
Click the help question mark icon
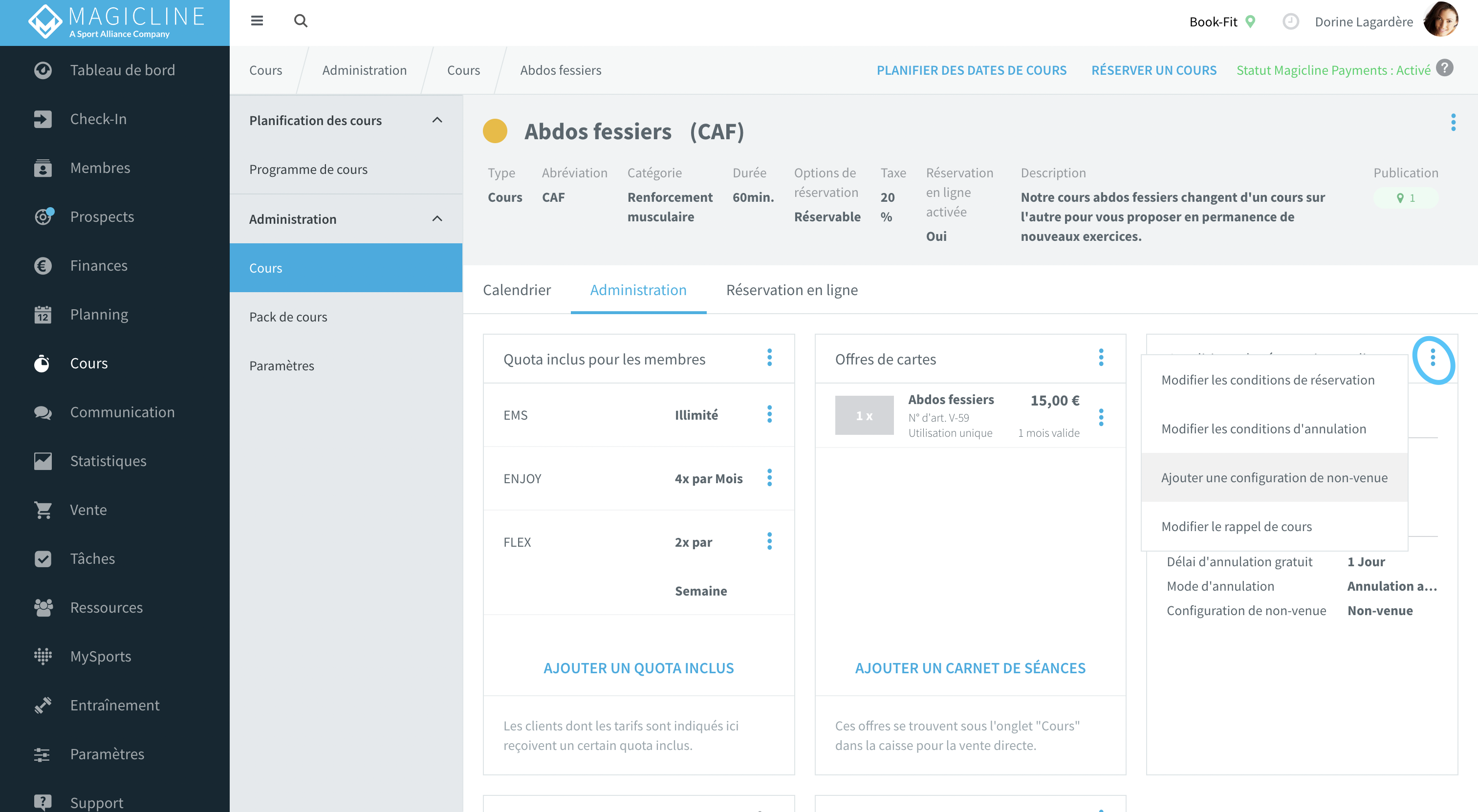(x=1445, y=68)
